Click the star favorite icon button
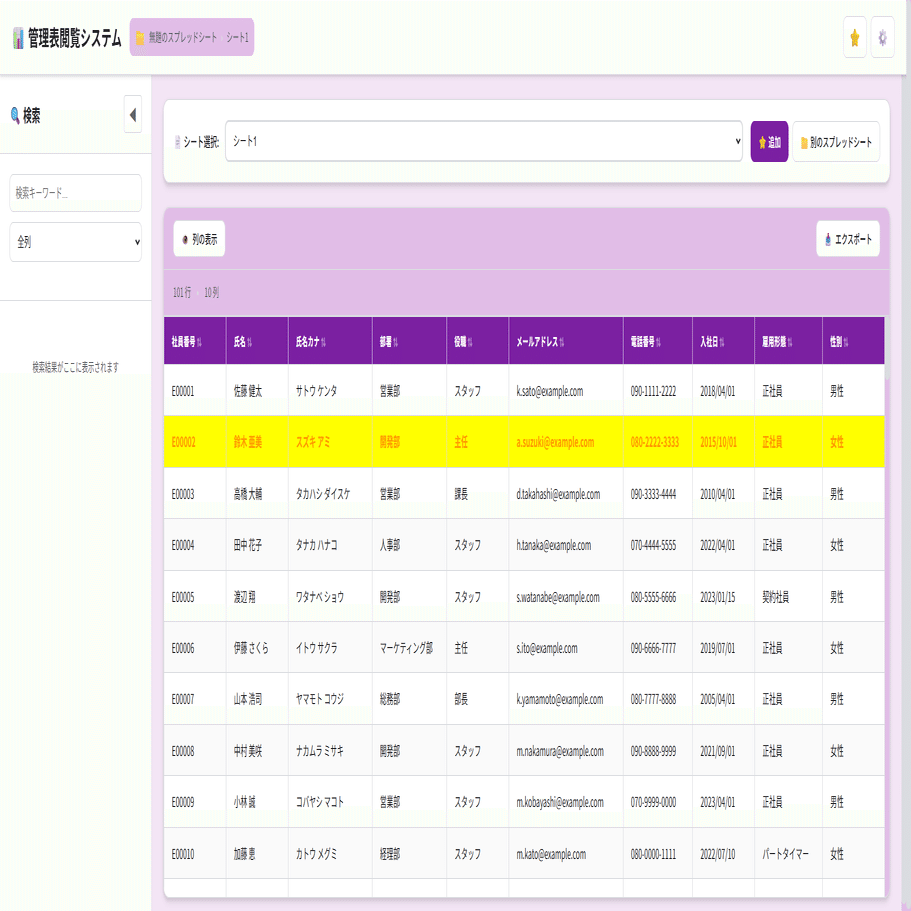Image resolution: width=911 pixels, height=911 pixels. point(855,38)
